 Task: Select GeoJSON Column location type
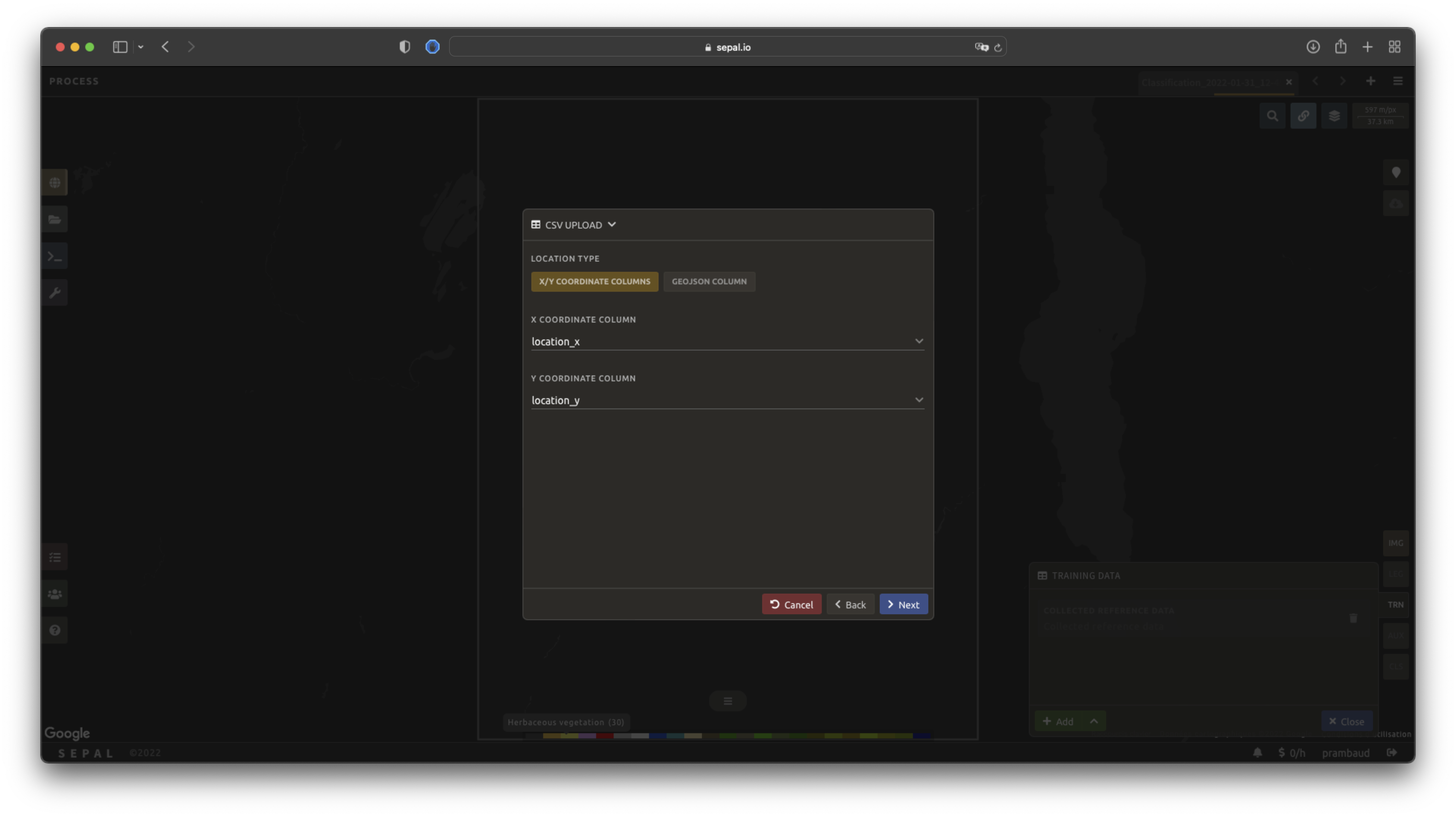709,281
